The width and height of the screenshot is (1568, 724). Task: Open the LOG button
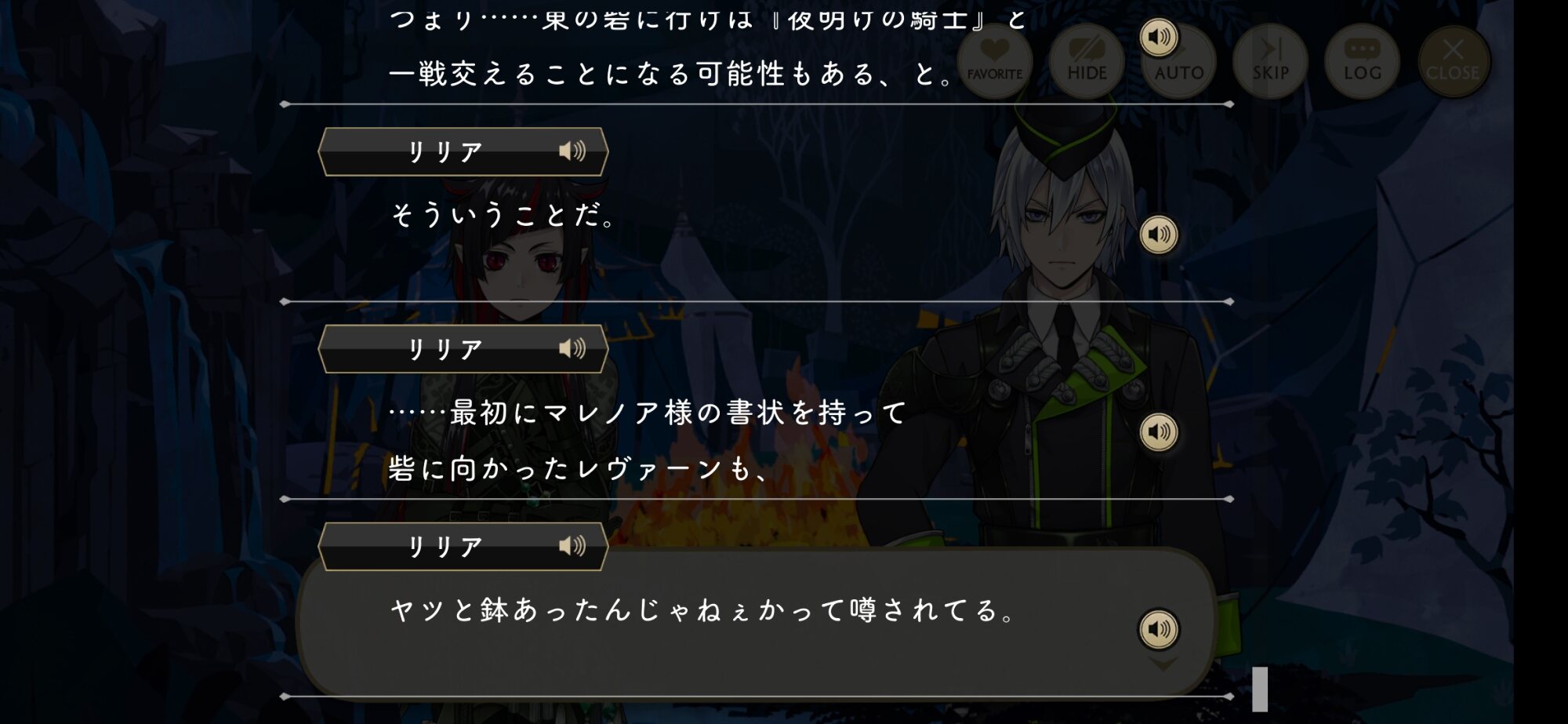[x=1362, y=60]
